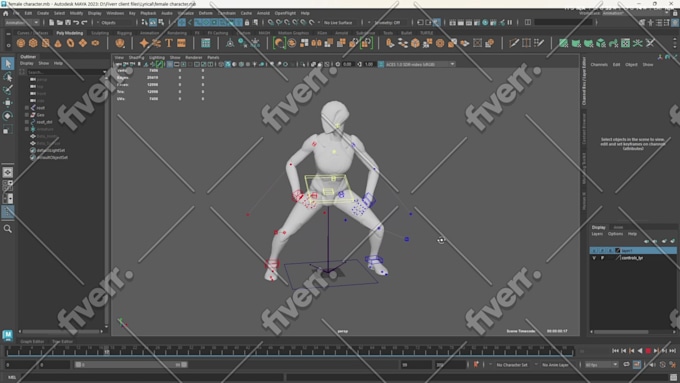Click the Maya M logo icon

pyautogui.click(x=7, y=335)
